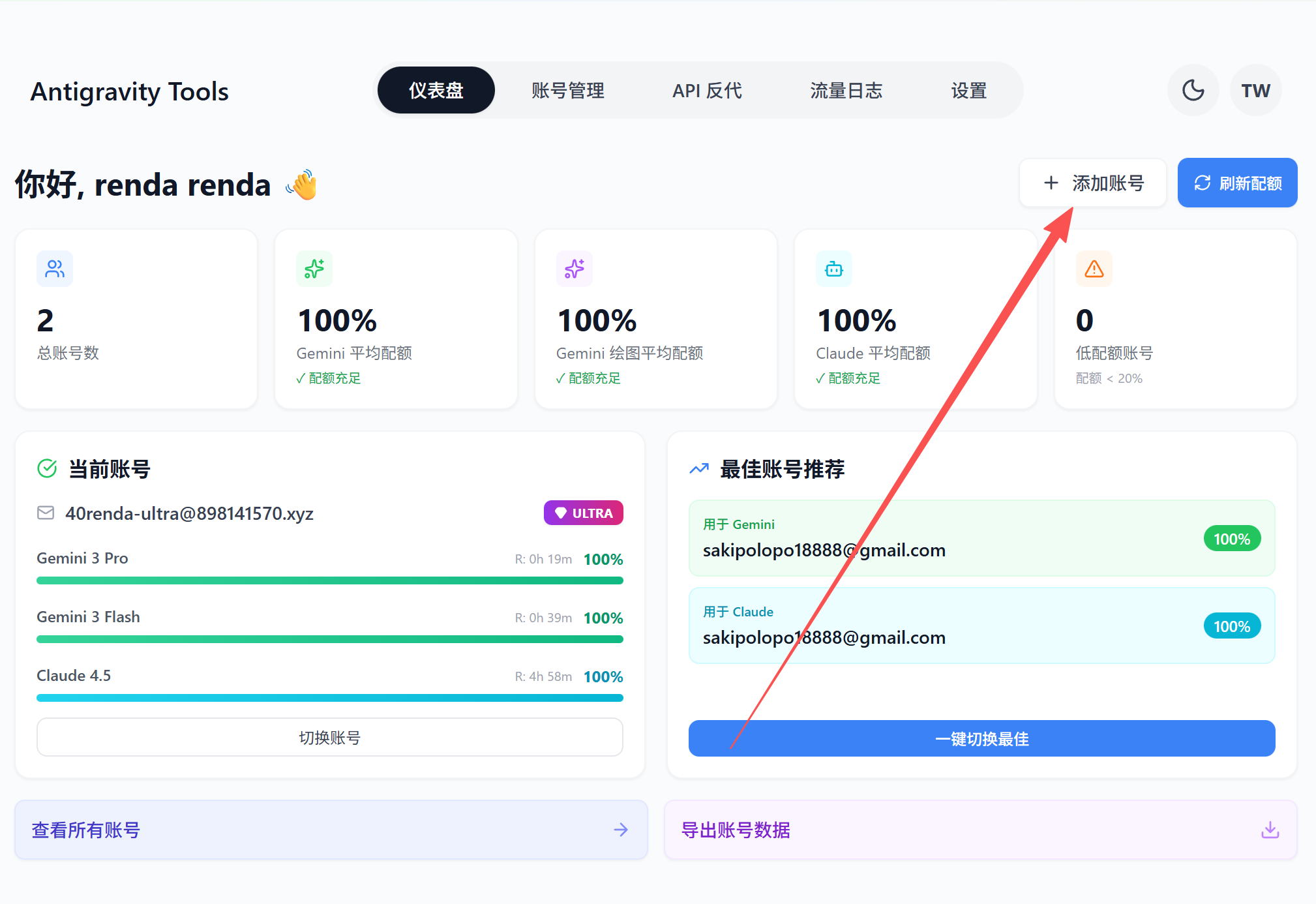This screenshot has height=904, width=1316.
Task: Click the ULTRA diamond badge
Action: point(583,513)
